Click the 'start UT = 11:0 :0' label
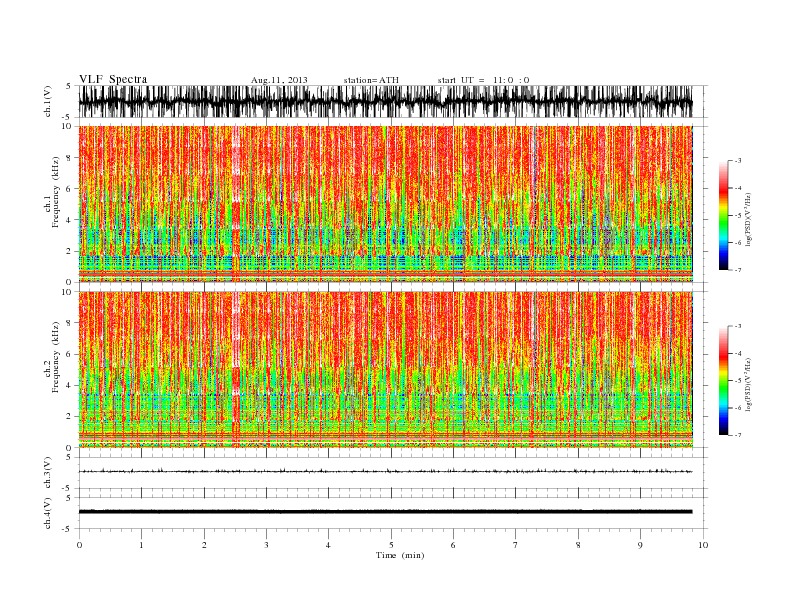The image size is (792, 612). [x=483, y=80]
